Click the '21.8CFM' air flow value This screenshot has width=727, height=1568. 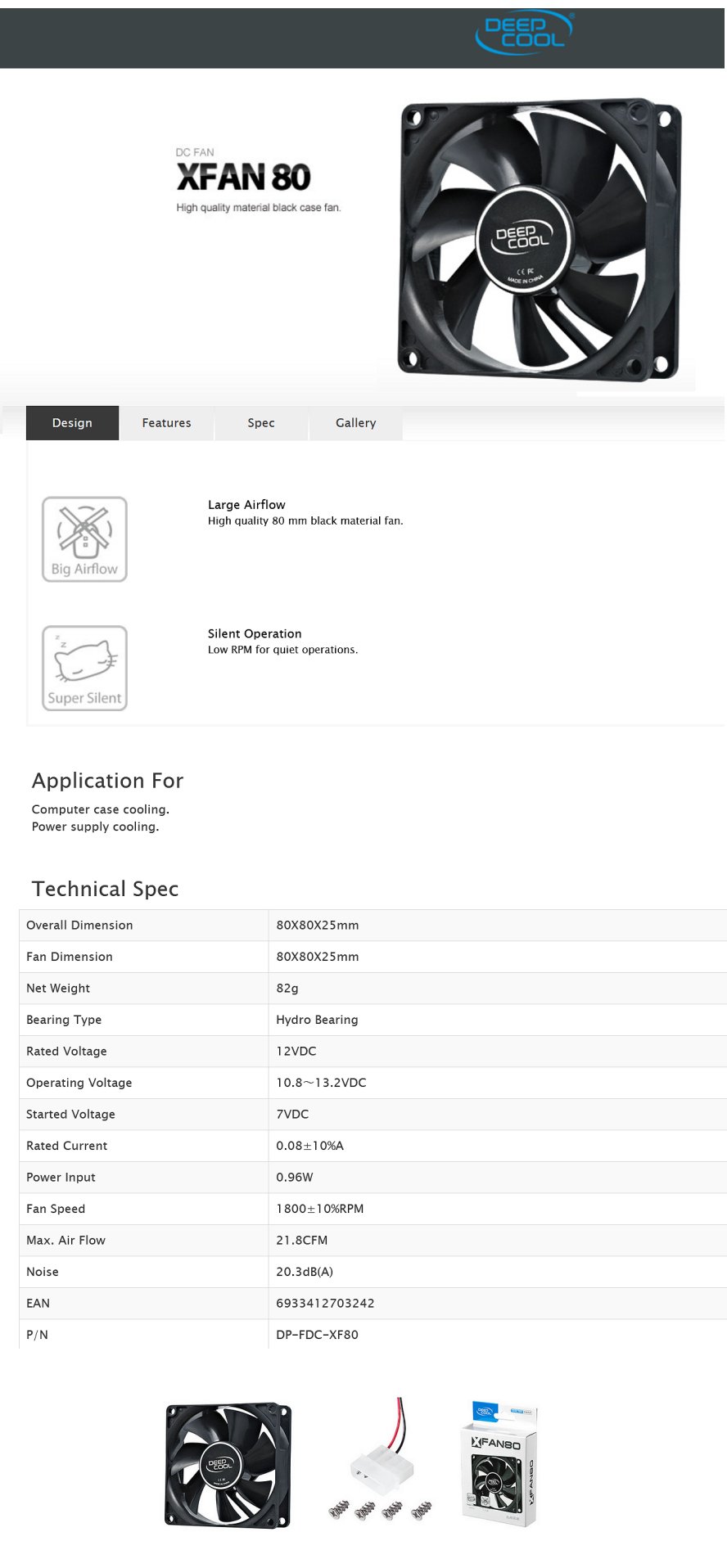pyautogui.click(x=302, y=1240)
